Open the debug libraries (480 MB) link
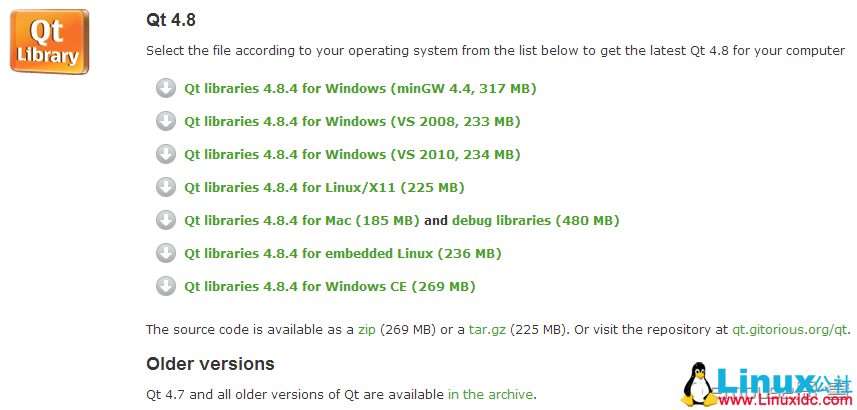Screen dimensions: 857x410 (x=536, y=220)
